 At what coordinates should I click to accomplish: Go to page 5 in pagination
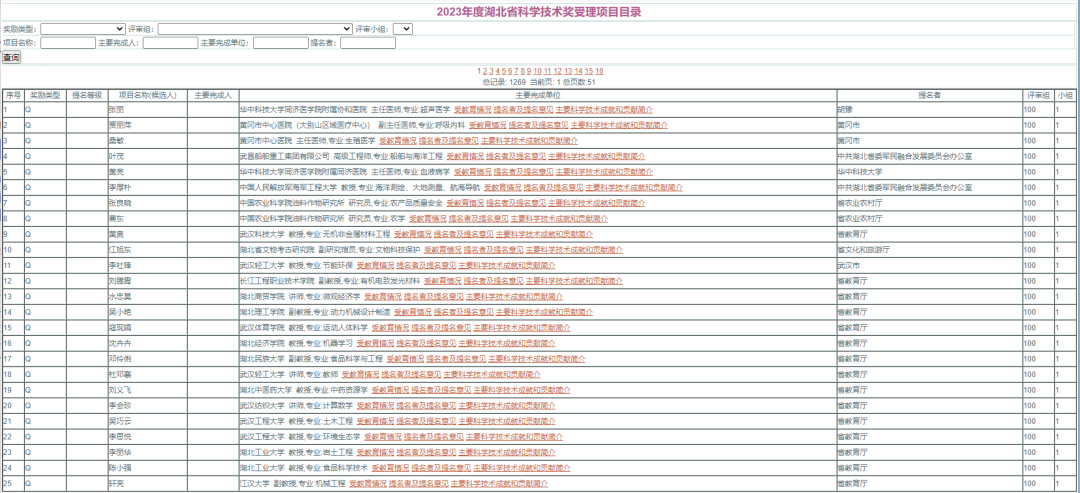(503, 71)
